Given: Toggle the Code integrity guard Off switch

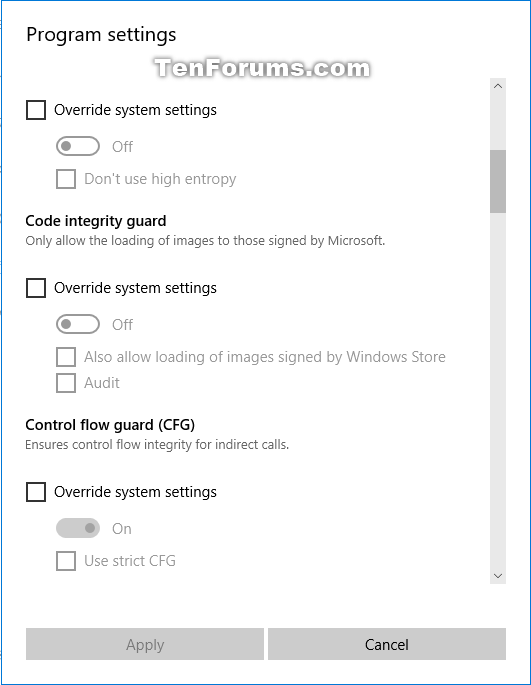Looking at the screenshot, I should pyautogui.click(x=78, y=325).
